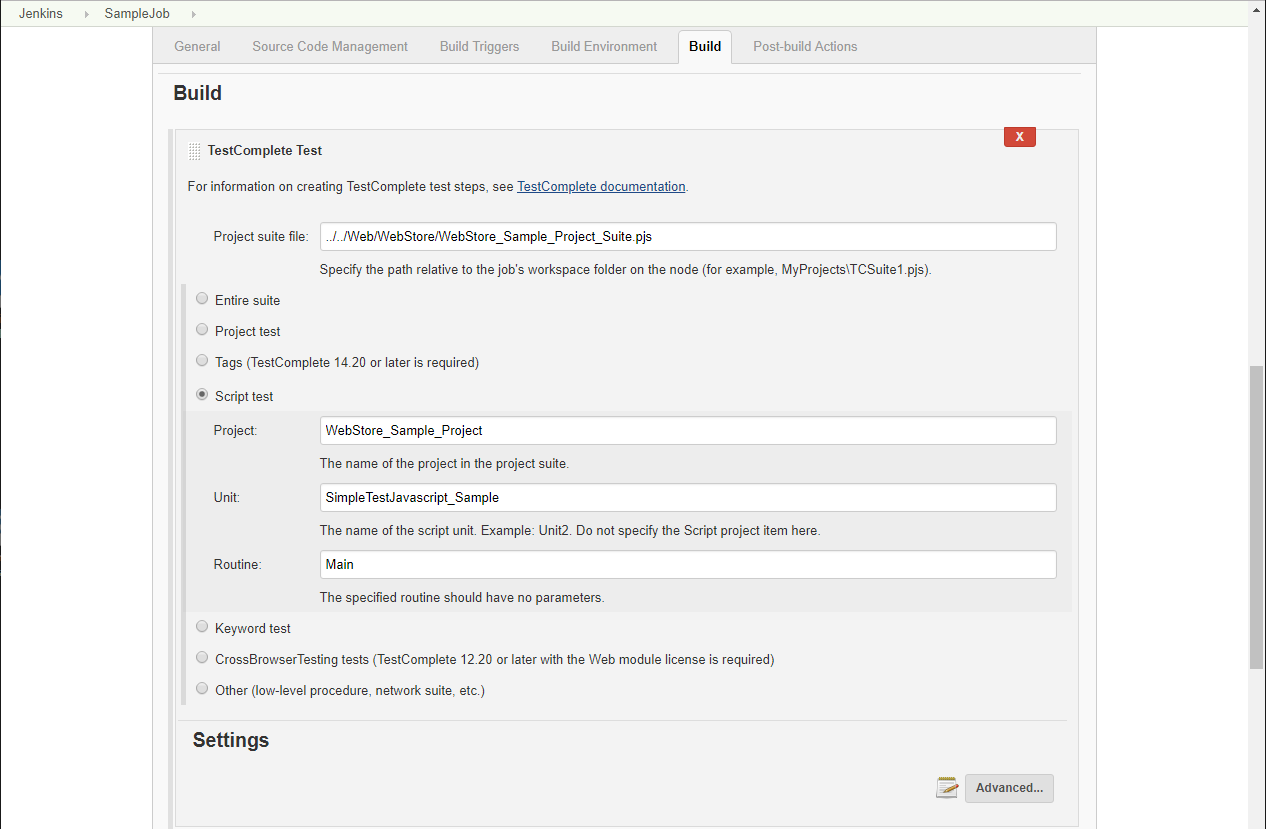Select the Entire suite option
Screen dimensions: 1266x829
[202, 298]
